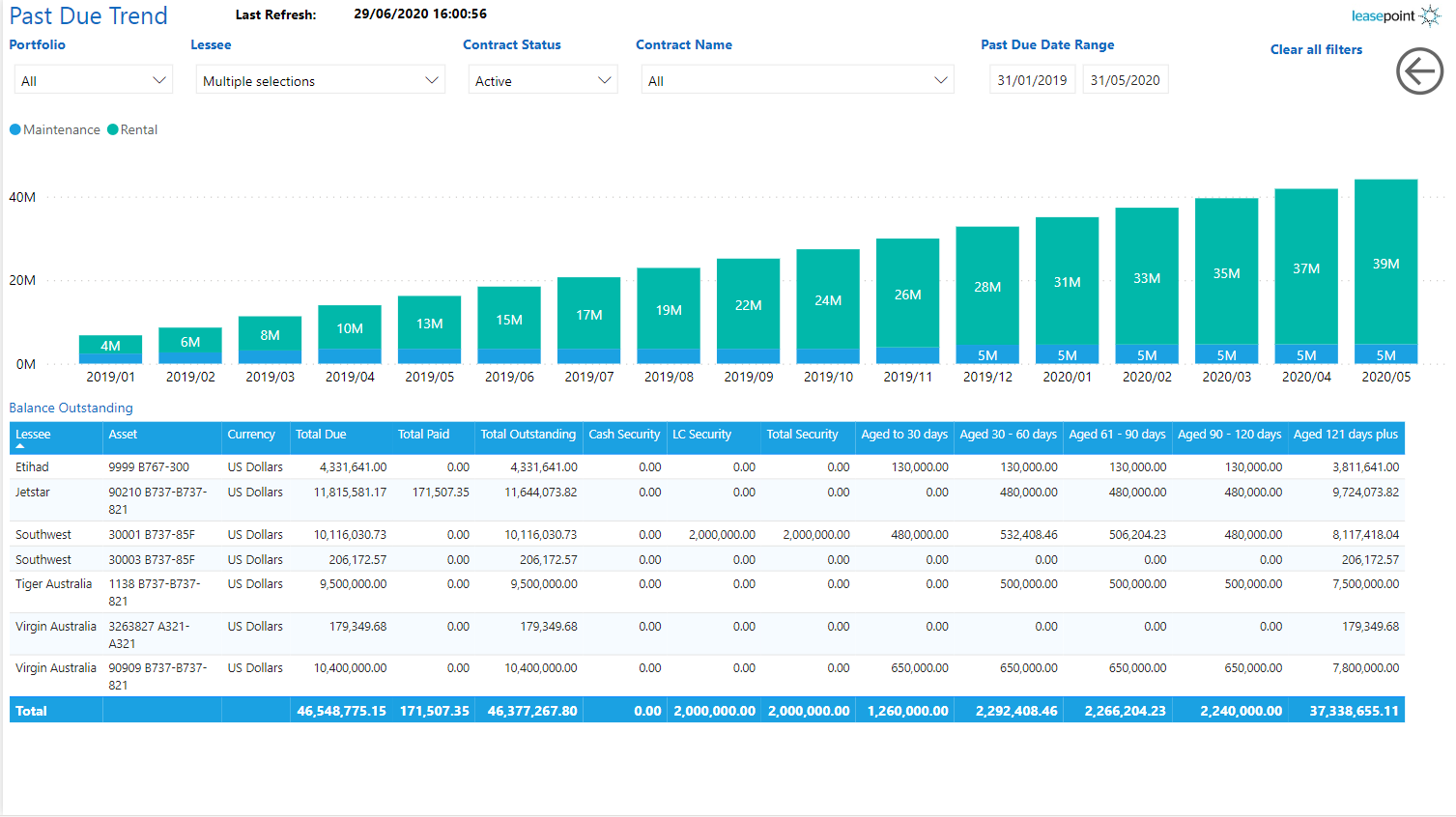Sort table by Currency column header
Screen dimensions: 1456x817
pos(256,437)
